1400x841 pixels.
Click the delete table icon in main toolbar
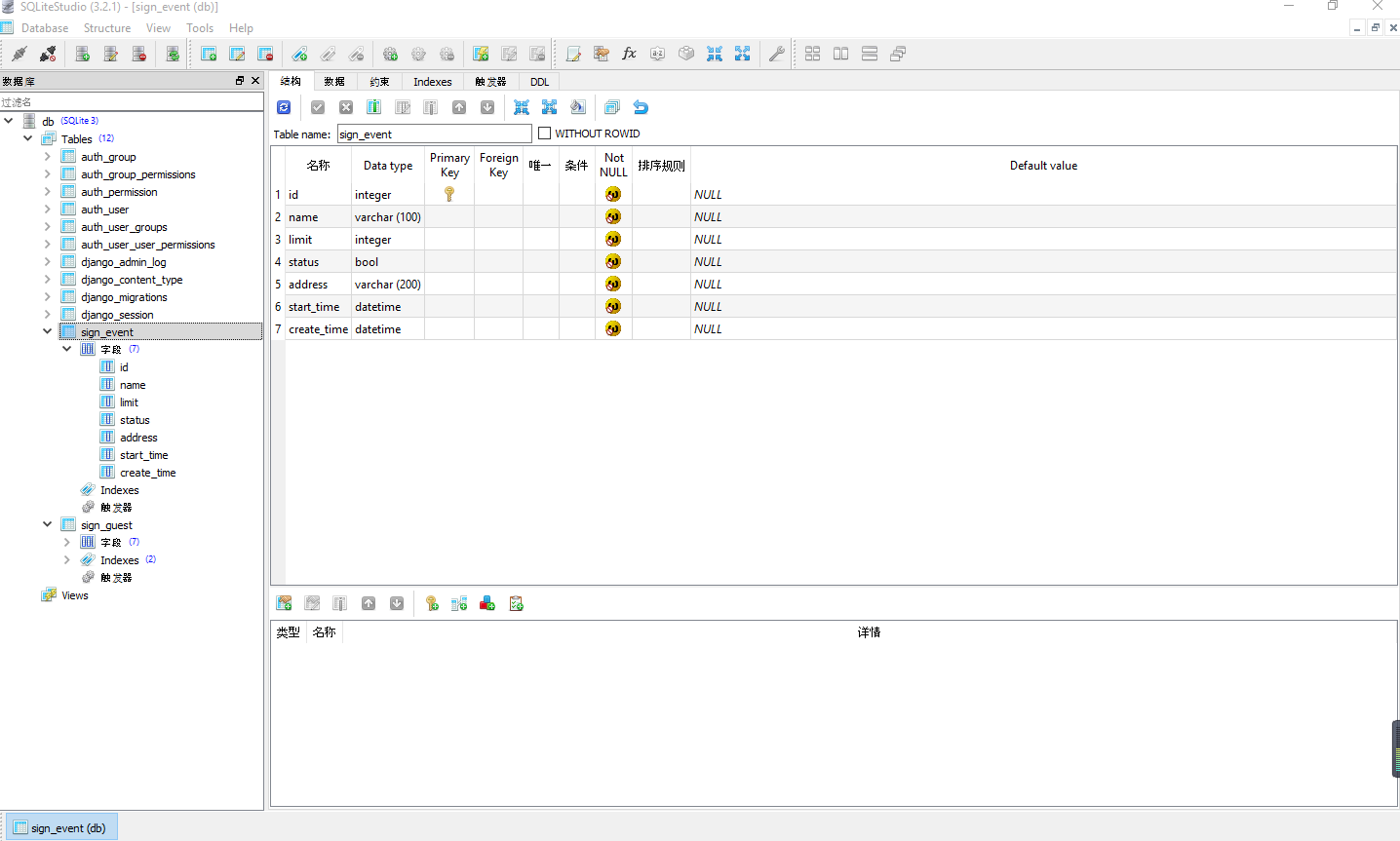click(x=265, y=54)
